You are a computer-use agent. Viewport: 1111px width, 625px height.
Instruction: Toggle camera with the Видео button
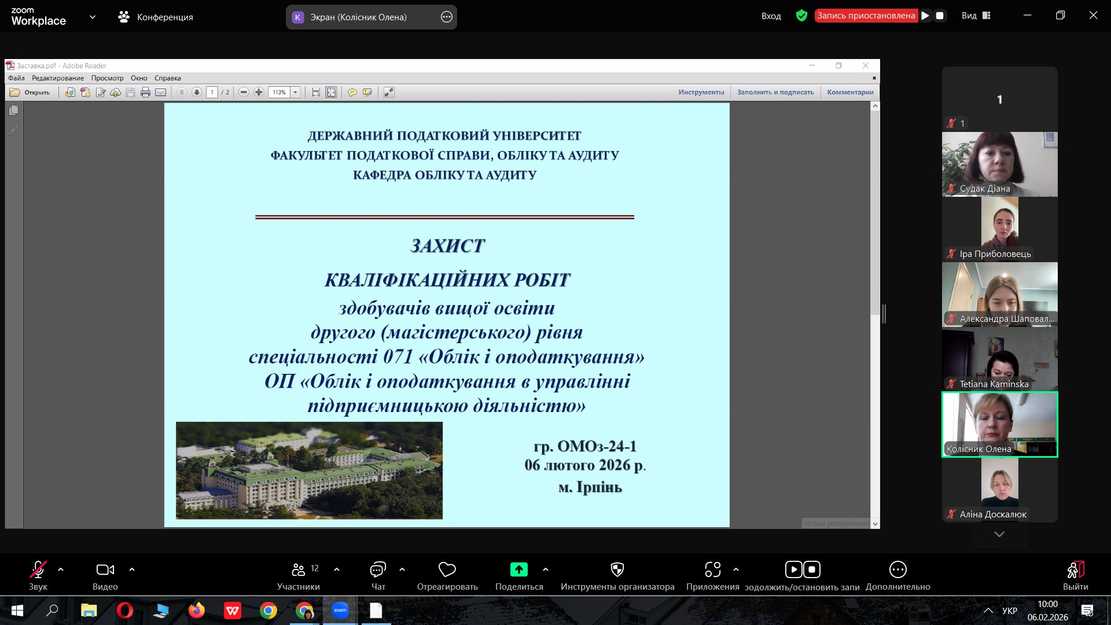coord(105,571)
